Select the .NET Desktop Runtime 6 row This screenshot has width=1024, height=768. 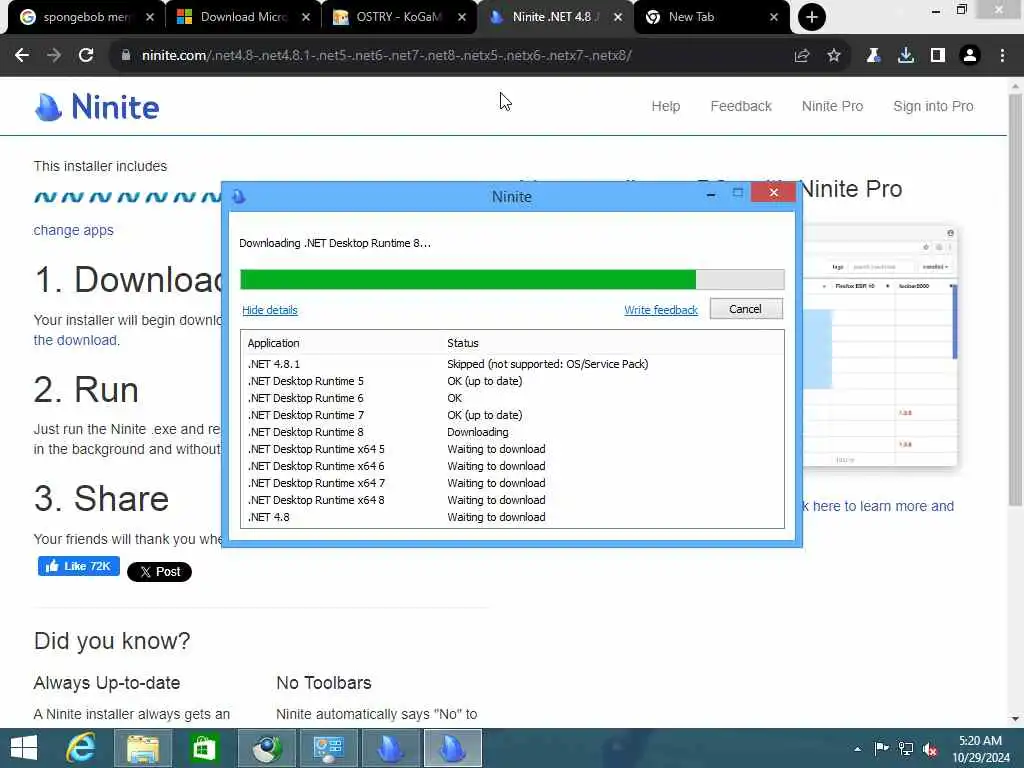click(512, 398)
